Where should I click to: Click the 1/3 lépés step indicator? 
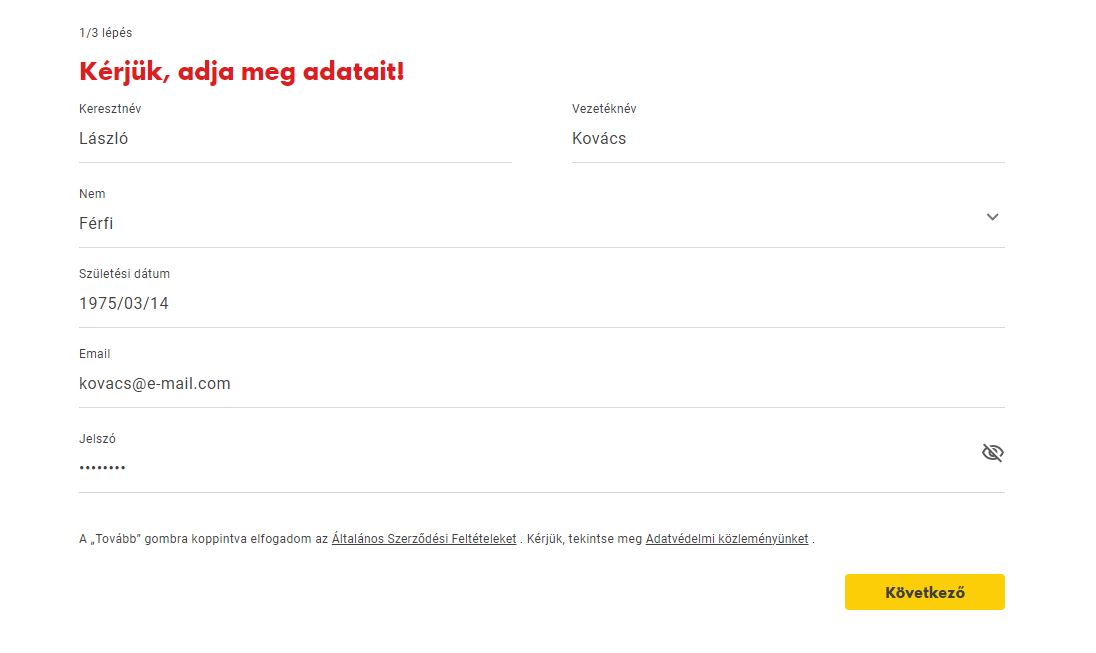pyautogui.click(x=105, y=33)
